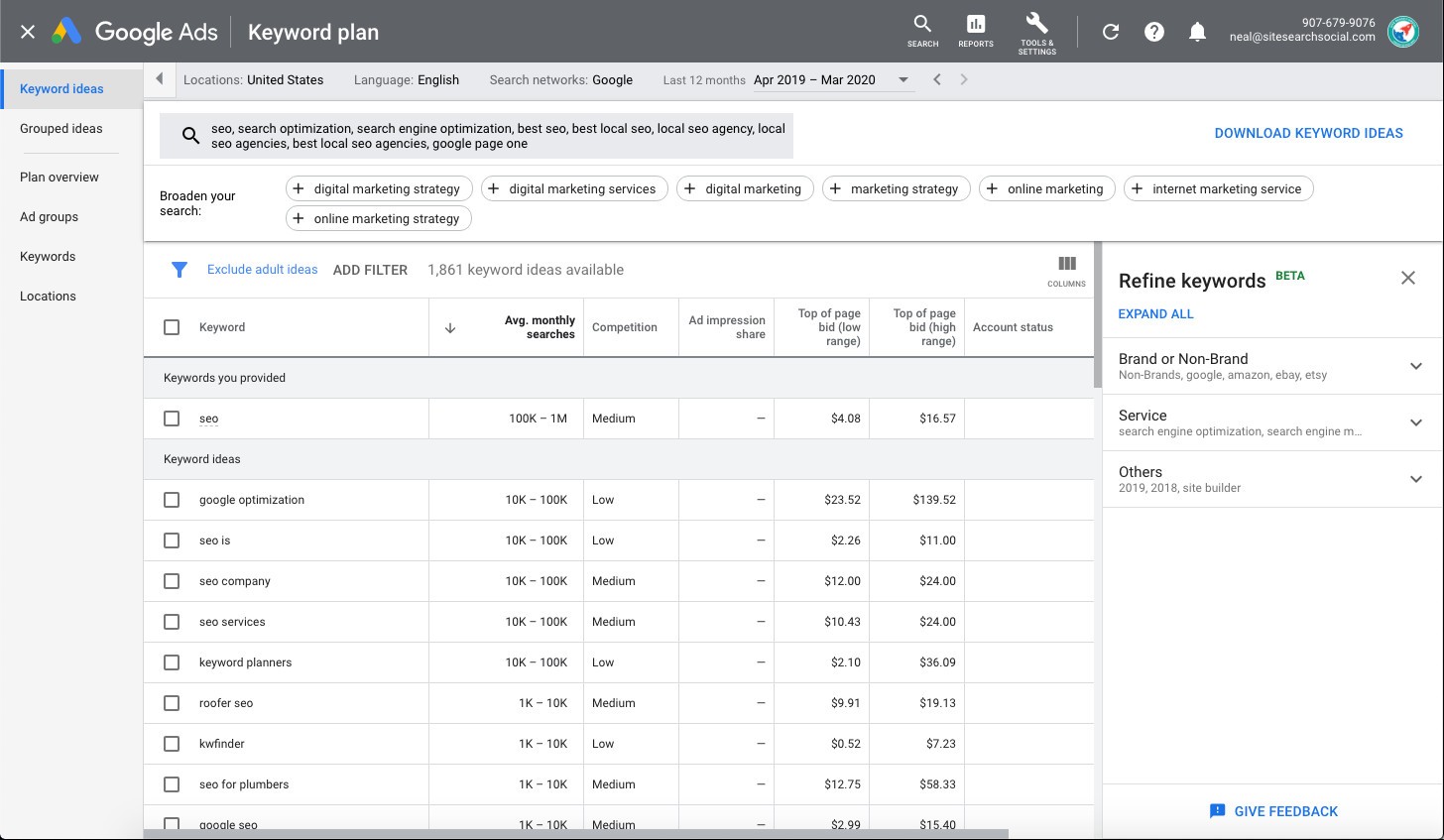Open the account avatar menu

click(x=1402, y=32)
